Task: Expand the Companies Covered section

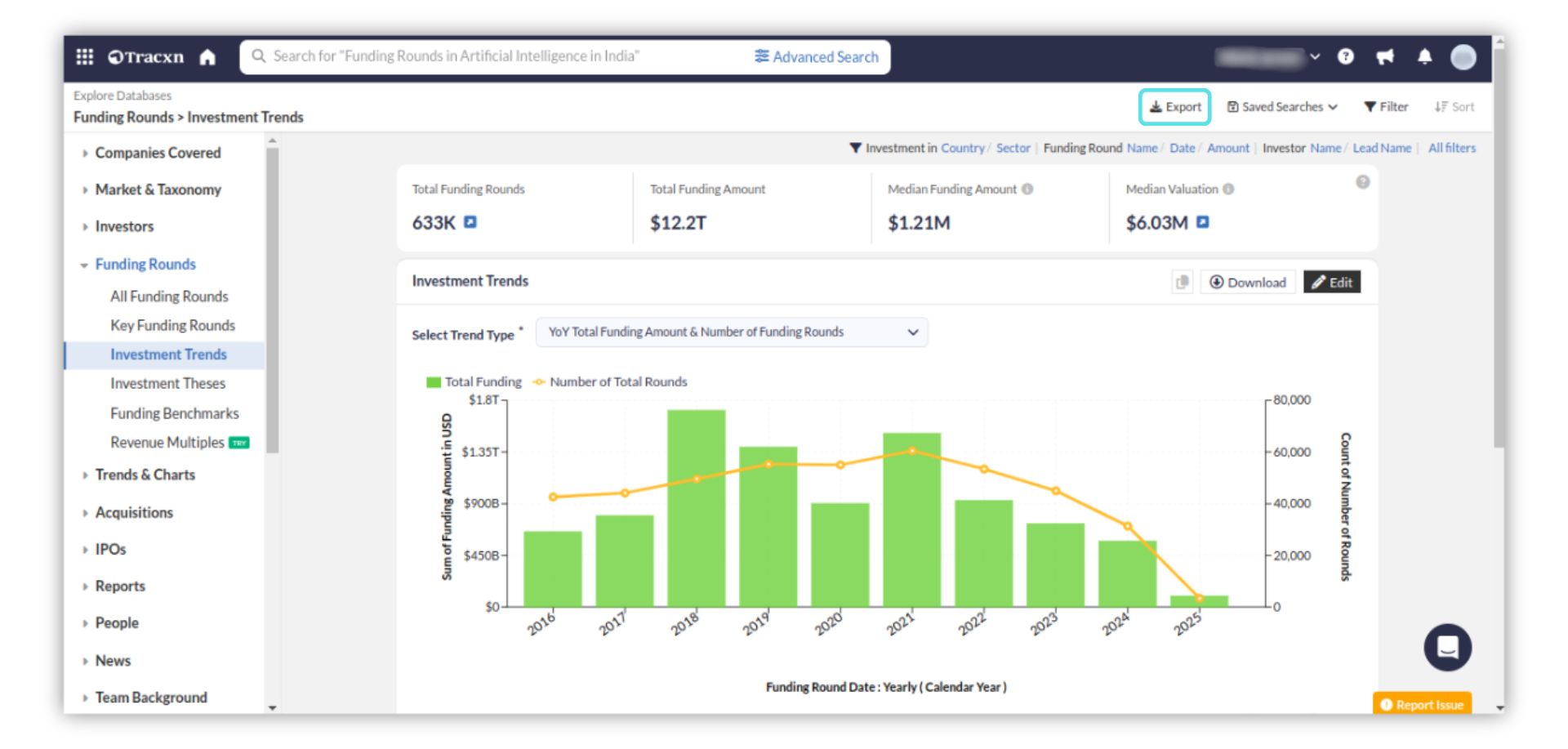Action: tap(158, 153)
